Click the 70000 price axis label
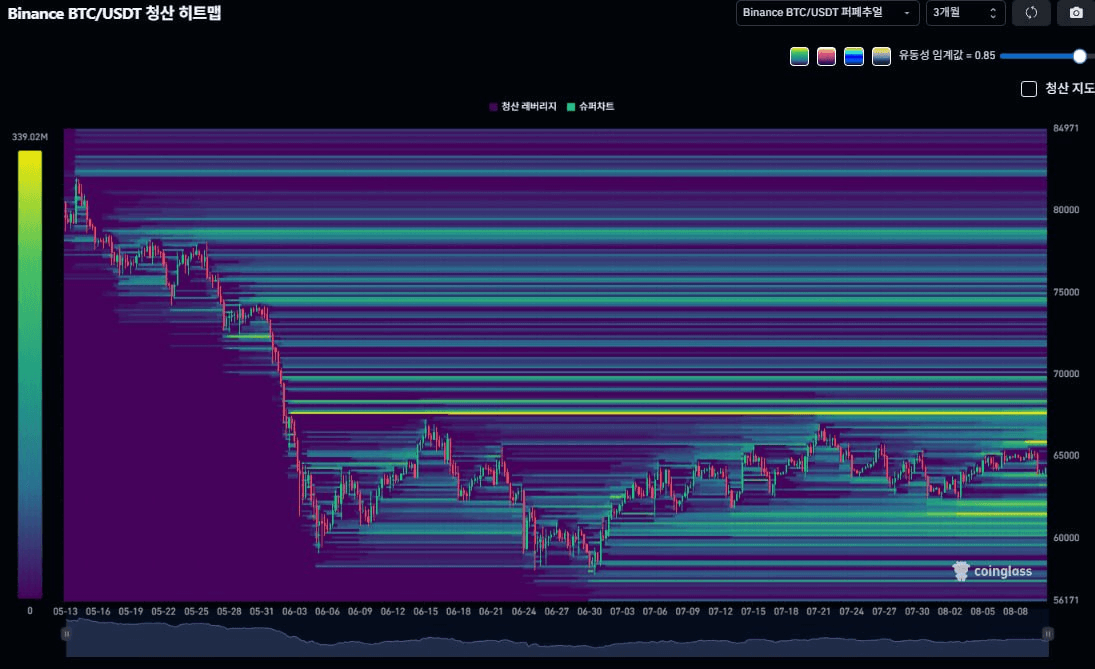1095x669 pixels. coord(1066,374)
